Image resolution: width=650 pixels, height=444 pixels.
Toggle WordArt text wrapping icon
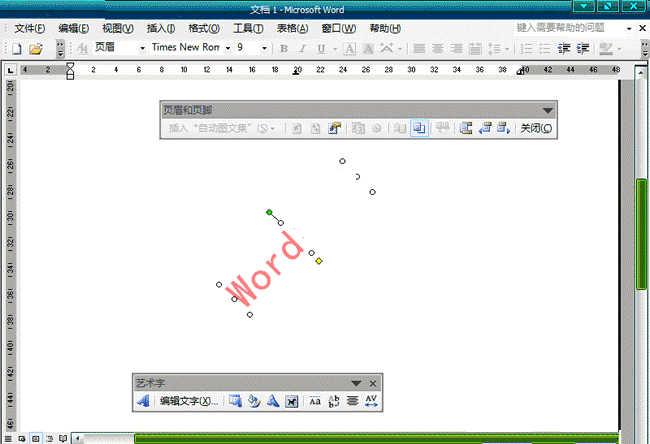point(292,401)
